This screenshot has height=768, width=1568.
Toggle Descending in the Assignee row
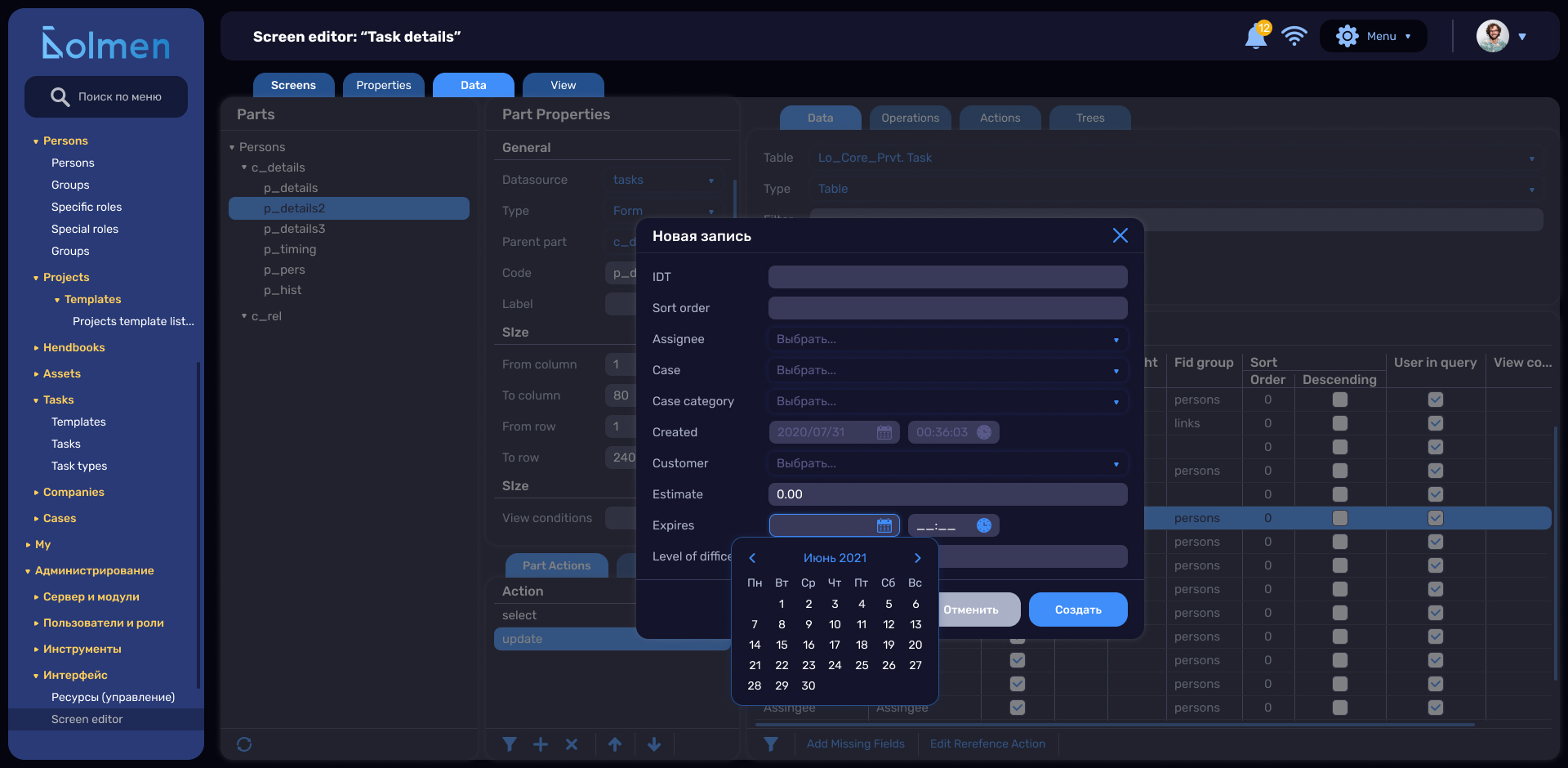[x=1340, y=708]
